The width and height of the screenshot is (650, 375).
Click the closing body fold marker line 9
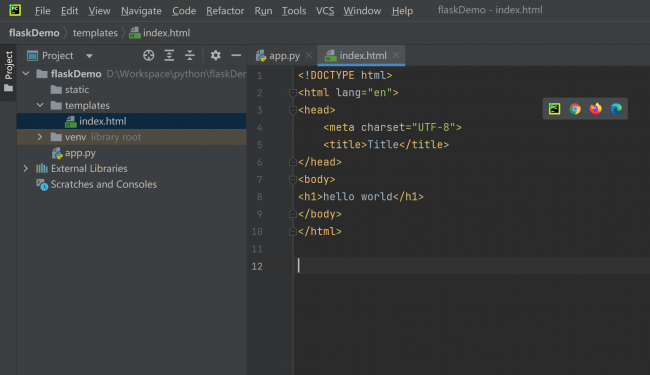(x=292, y=214)
